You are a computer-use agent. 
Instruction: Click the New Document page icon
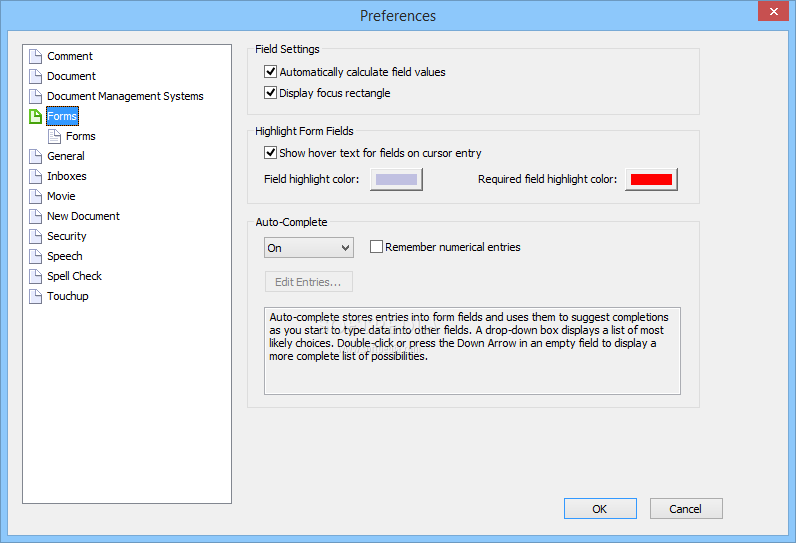pyautogui.click(x=36, y=216)
